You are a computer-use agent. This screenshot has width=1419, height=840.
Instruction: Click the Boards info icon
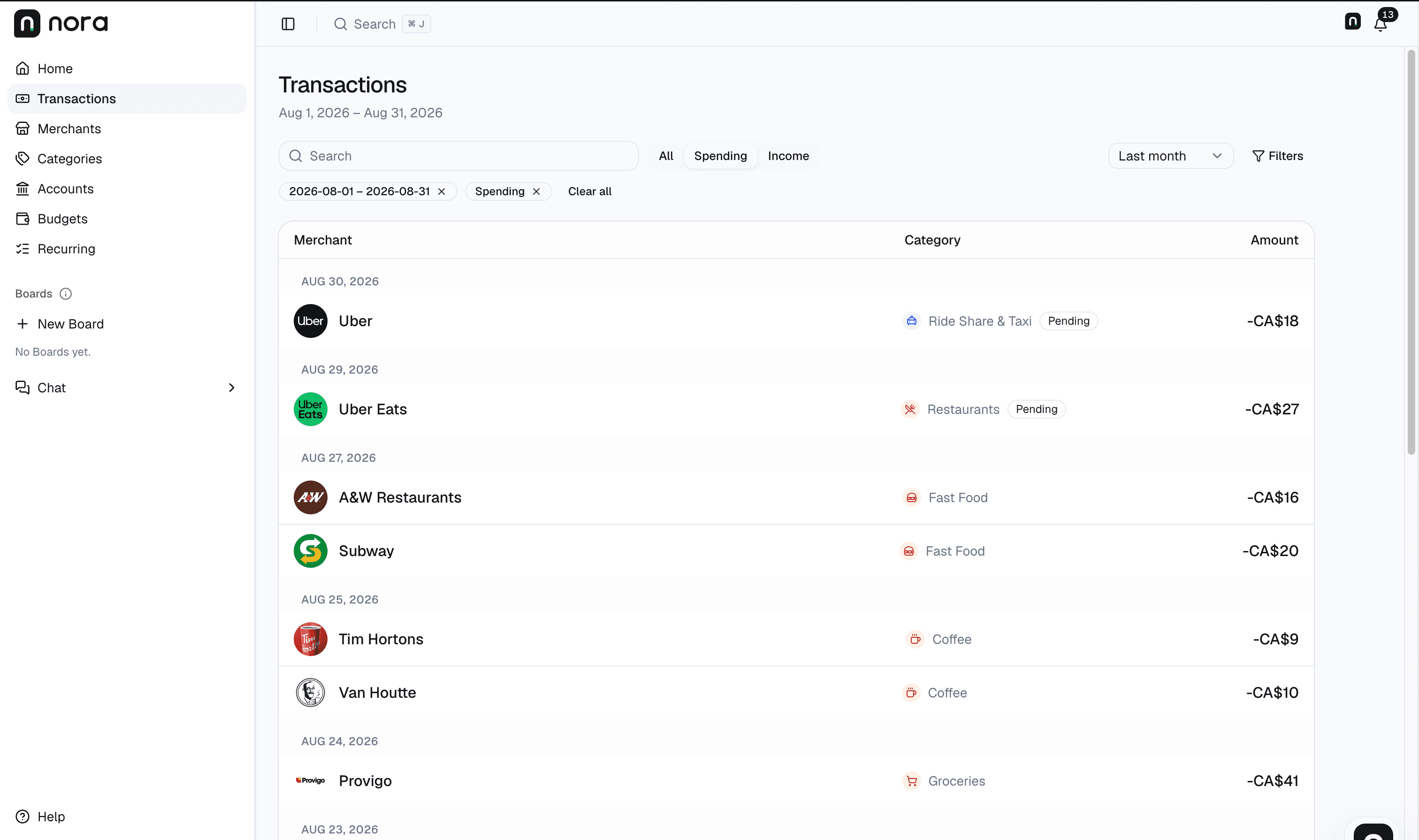coord(66,294)
